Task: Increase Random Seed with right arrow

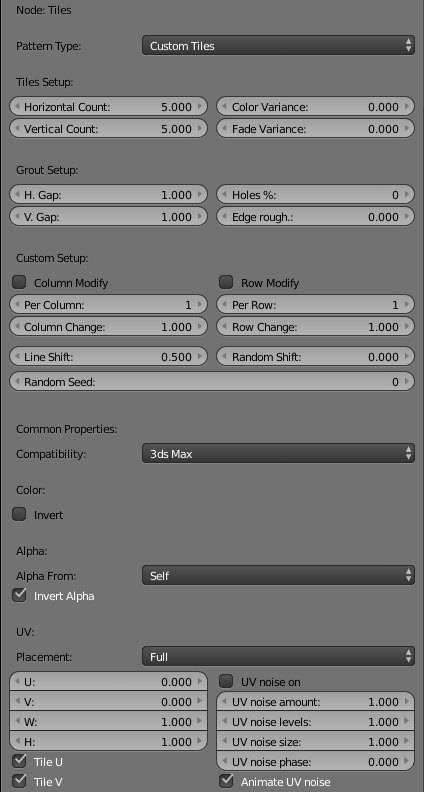Action: pyautogui.click(x=407, y=382)
